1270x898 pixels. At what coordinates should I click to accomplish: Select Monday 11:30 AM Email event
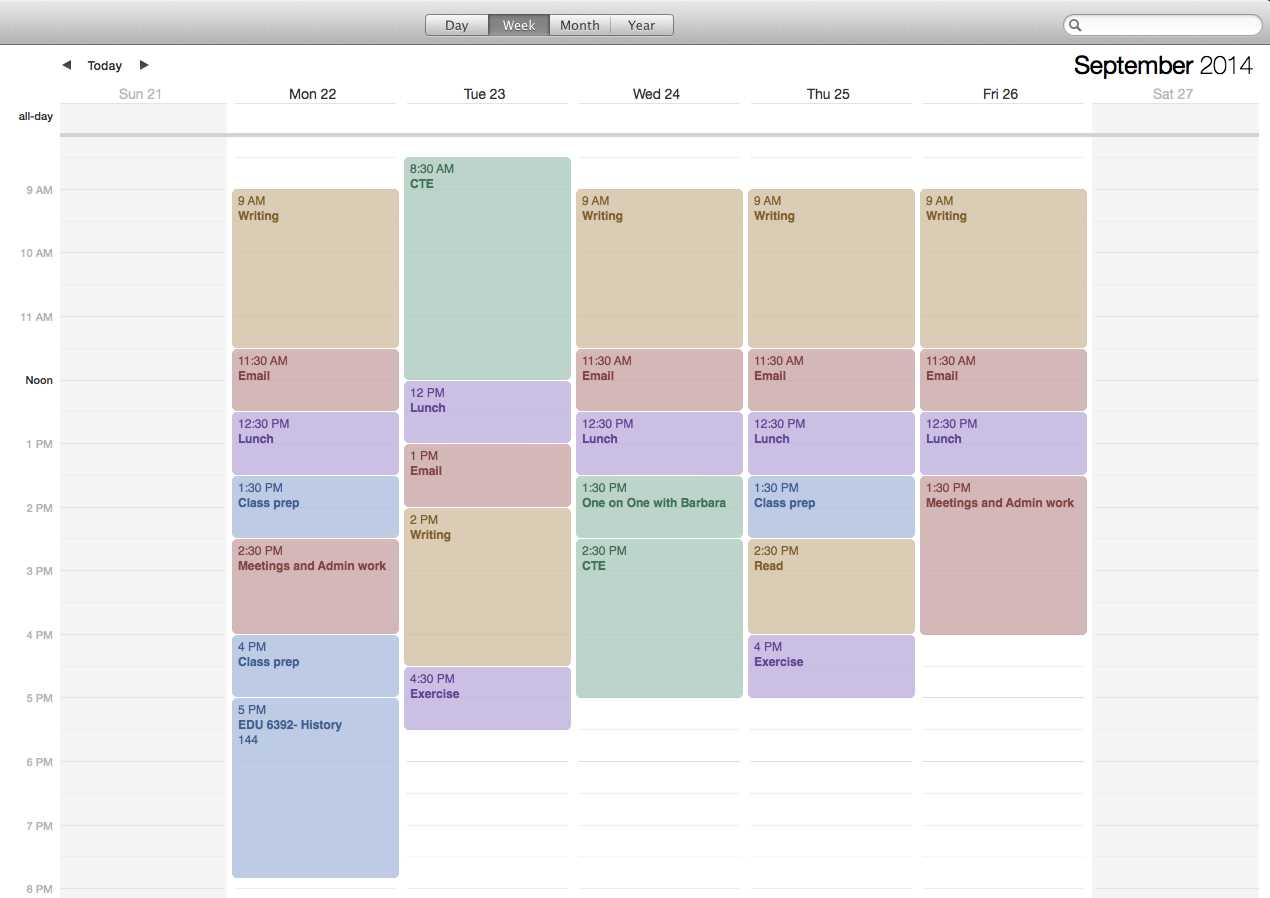click(x=315, y=380)
